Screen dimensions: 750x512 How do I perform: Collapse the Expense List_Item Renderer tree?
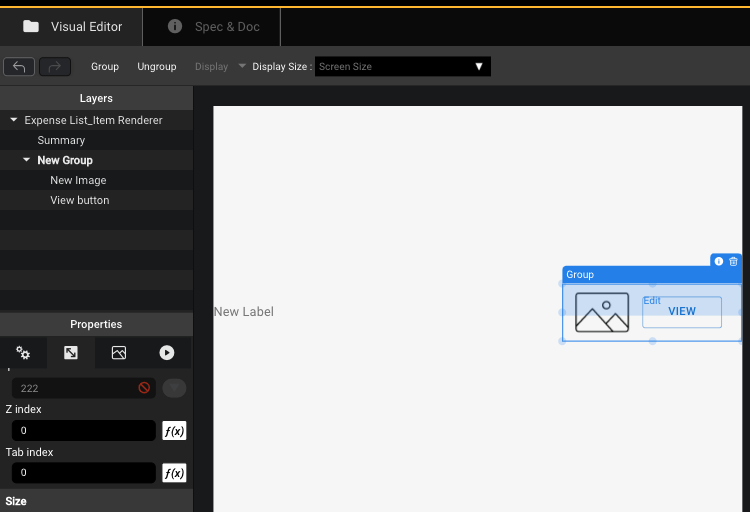pyautogui.click(x=14, y=120)
